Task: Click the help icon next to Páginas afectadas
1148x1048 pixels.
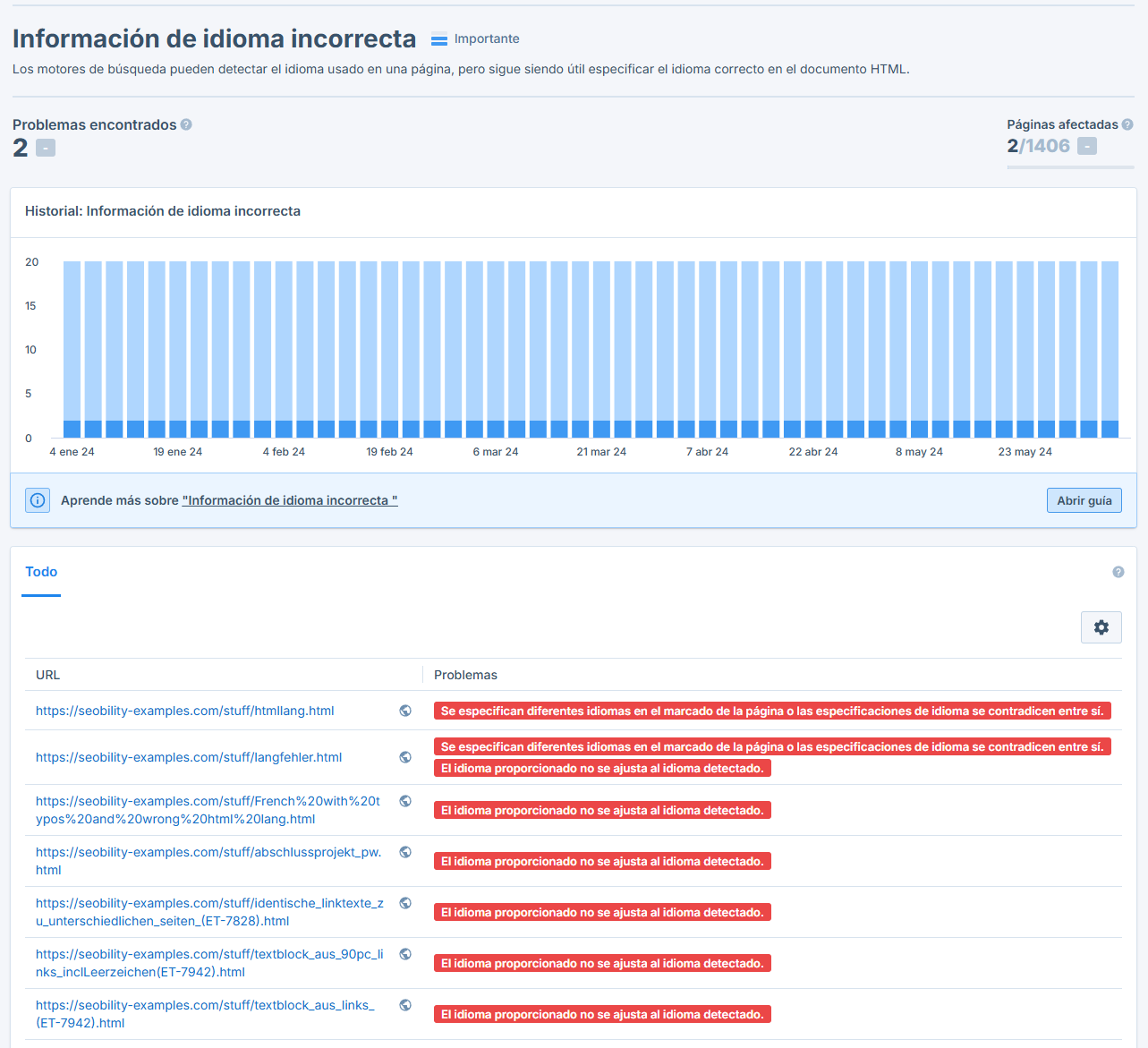Action: pos(1127,124)
